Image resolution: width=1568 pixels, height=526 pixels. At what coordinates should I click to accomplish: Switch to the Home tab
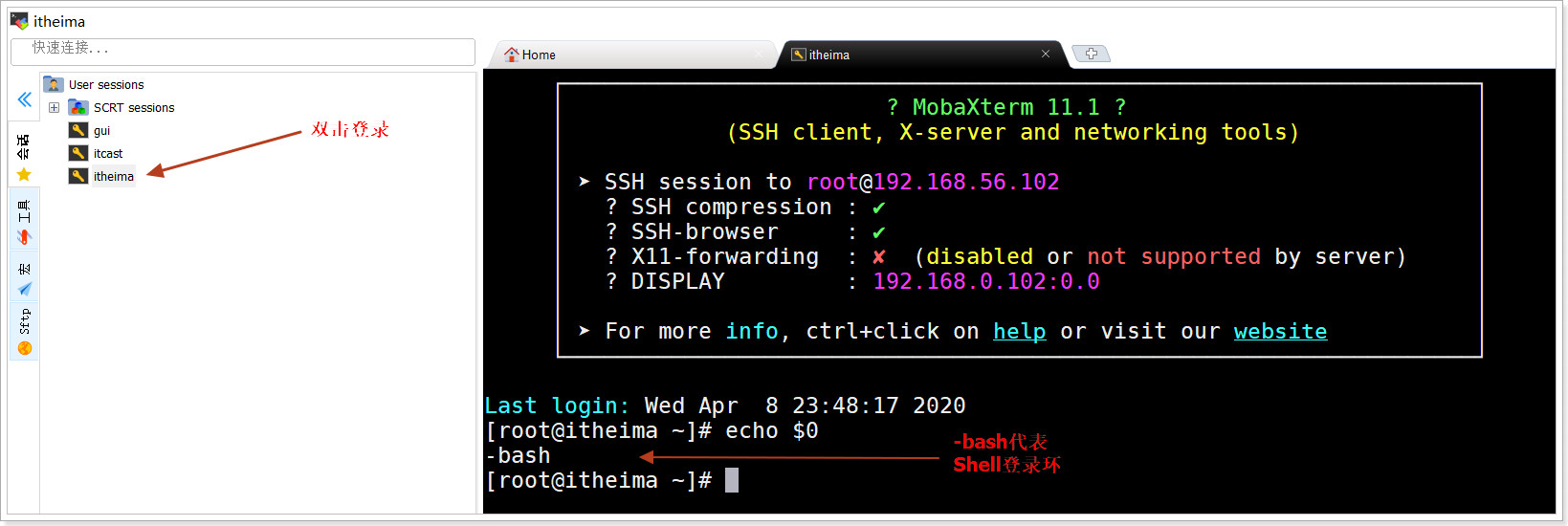point(631,55)
